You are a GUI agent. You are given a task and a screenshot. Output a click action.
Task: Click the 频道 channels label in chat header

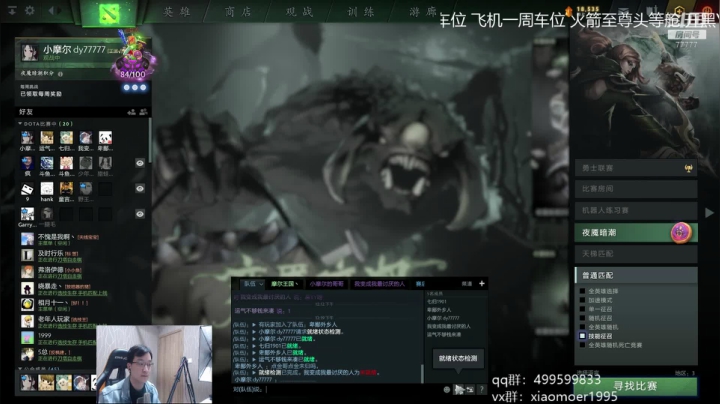click(x=467, y=284)
